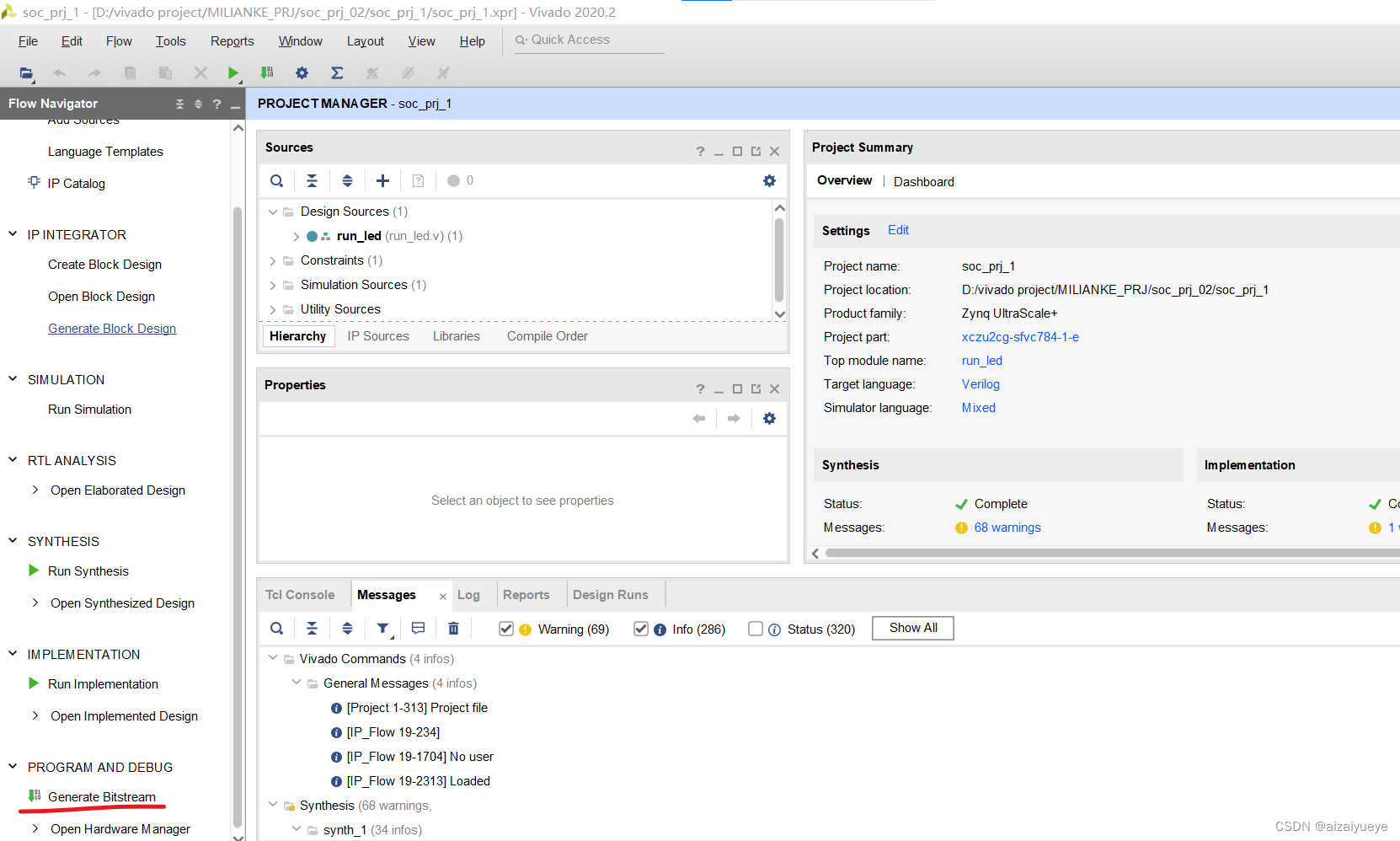
Task: Click the Properties panel forward arrow
Action: (734, 418)
